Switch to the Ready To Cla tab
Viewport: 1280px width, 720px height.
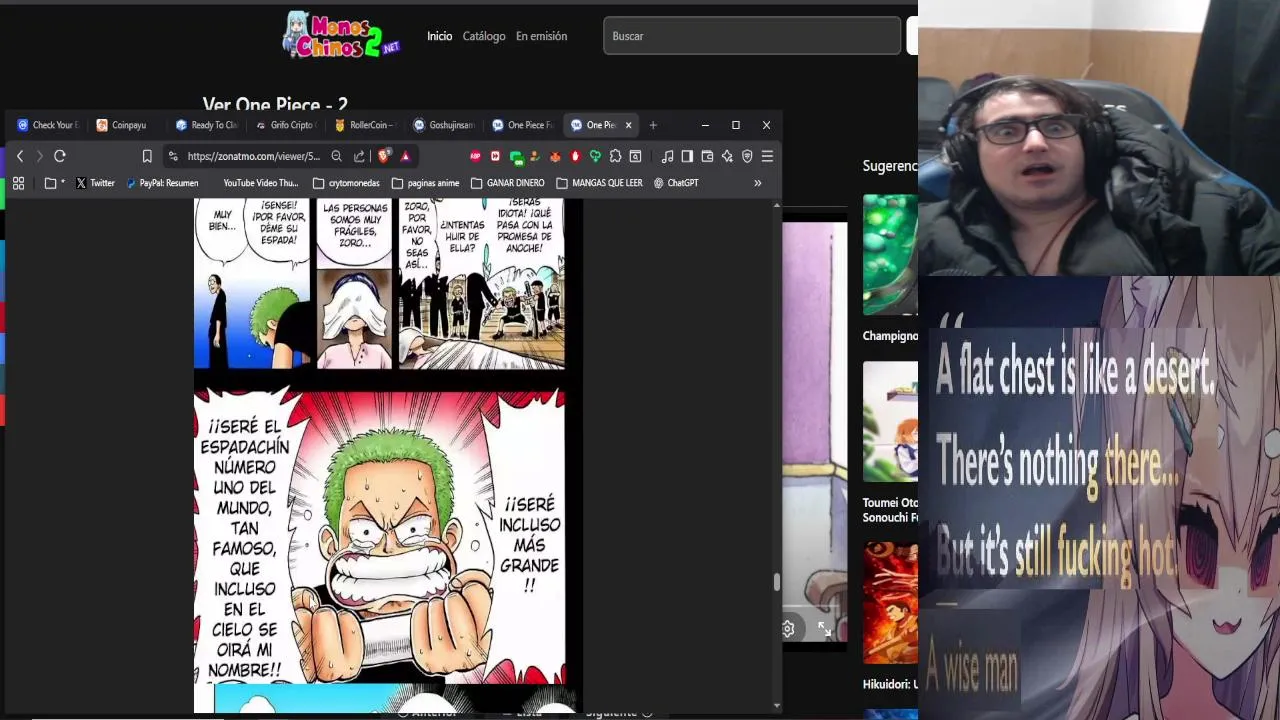(x=206, y=125)
